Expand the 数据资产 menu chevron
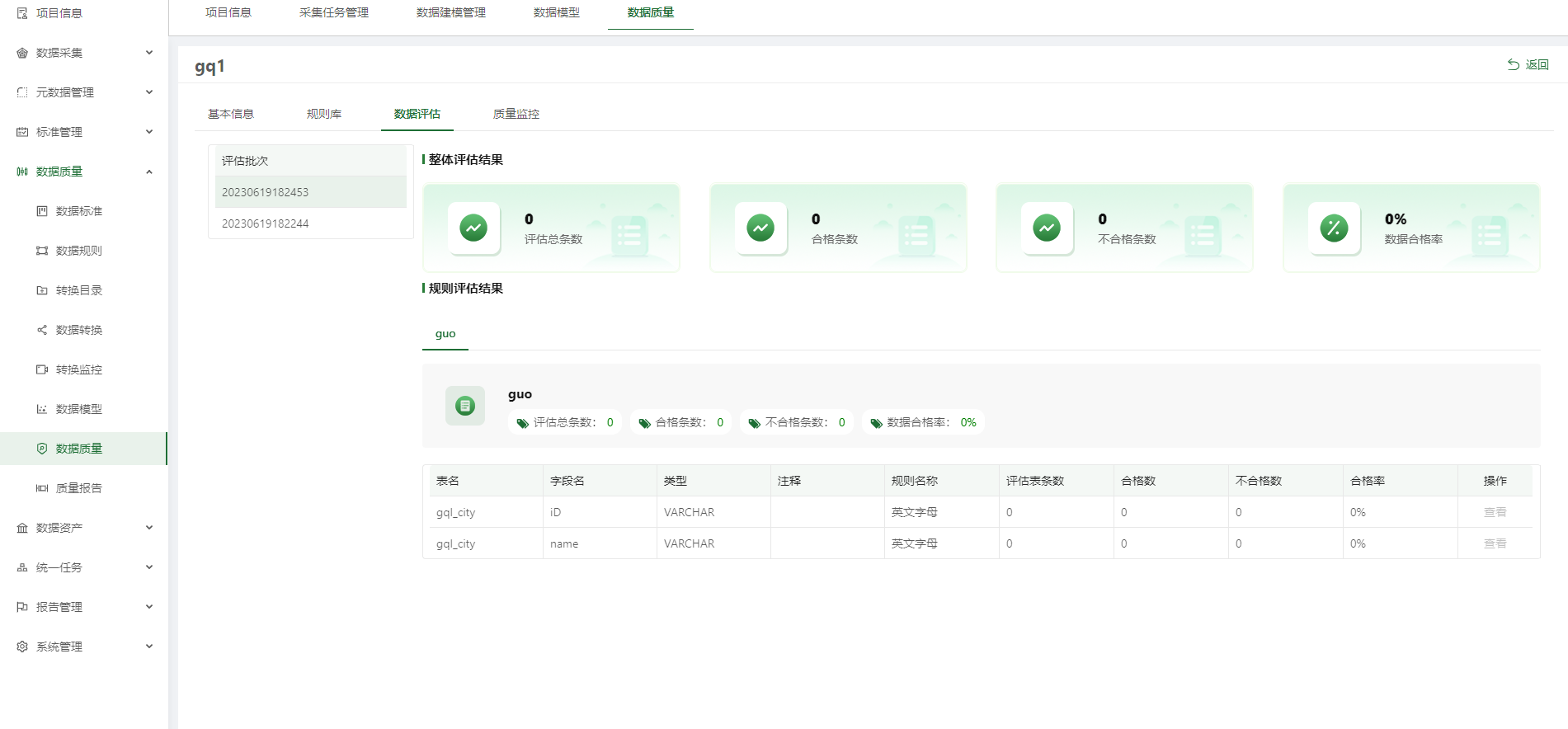The width and height of the screenshot is (1568, 729). pos(149,528)
